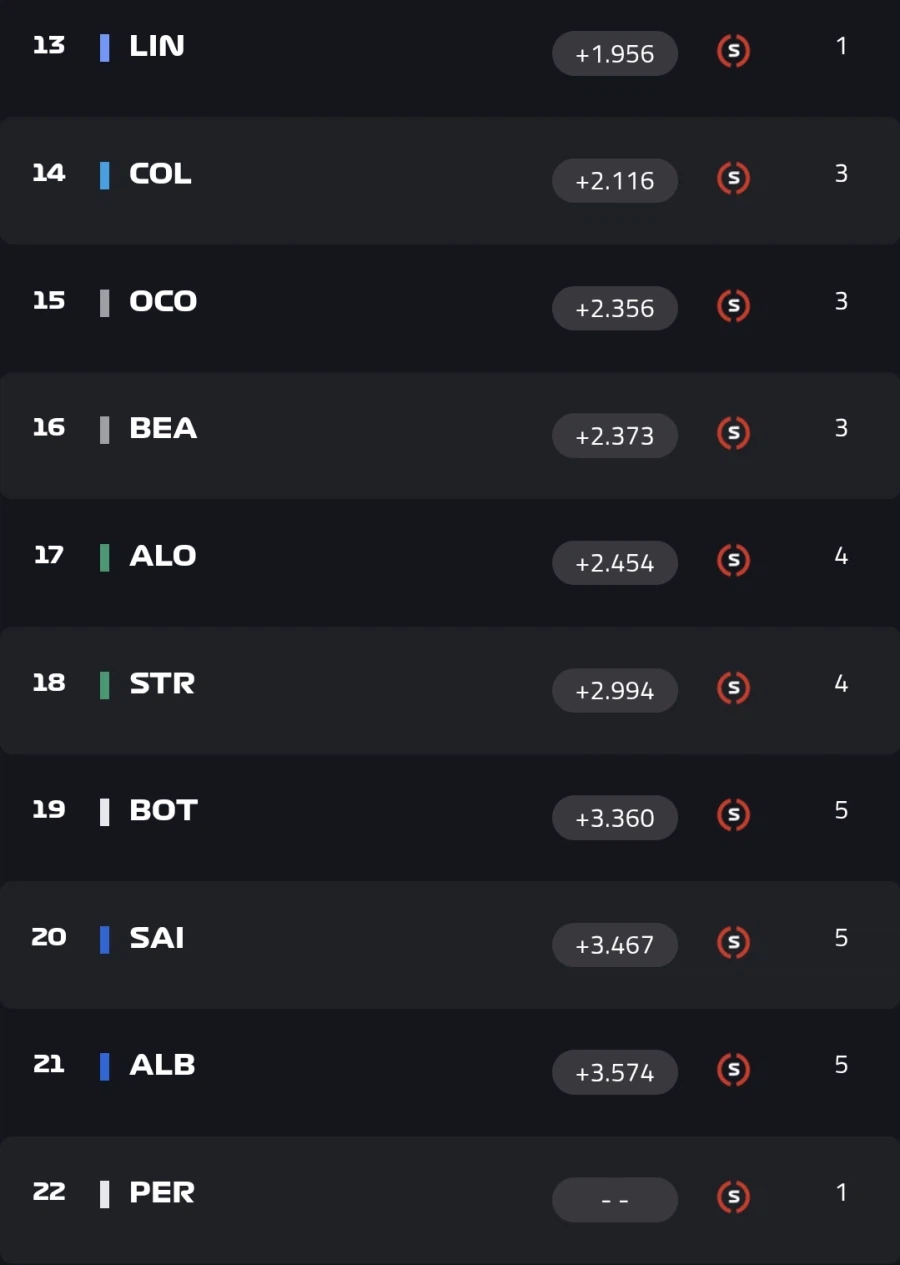Click the blue team color bar beside ALB

click(105, 1067)
